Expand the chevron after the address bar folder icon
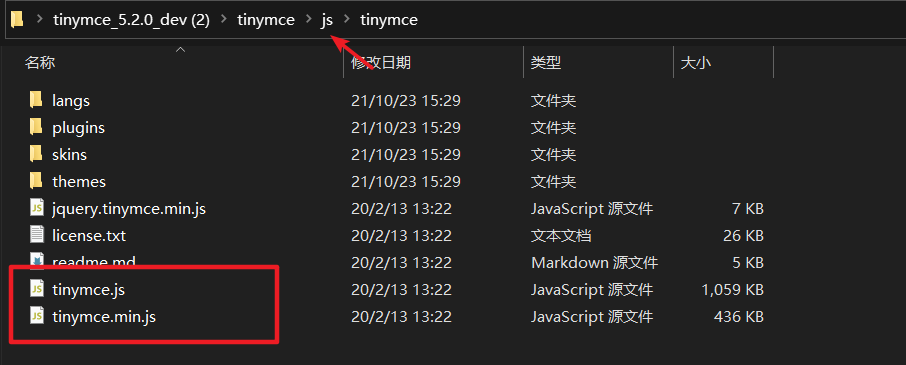Viewport: 906px width, 365px height. (x=40, y=20)
